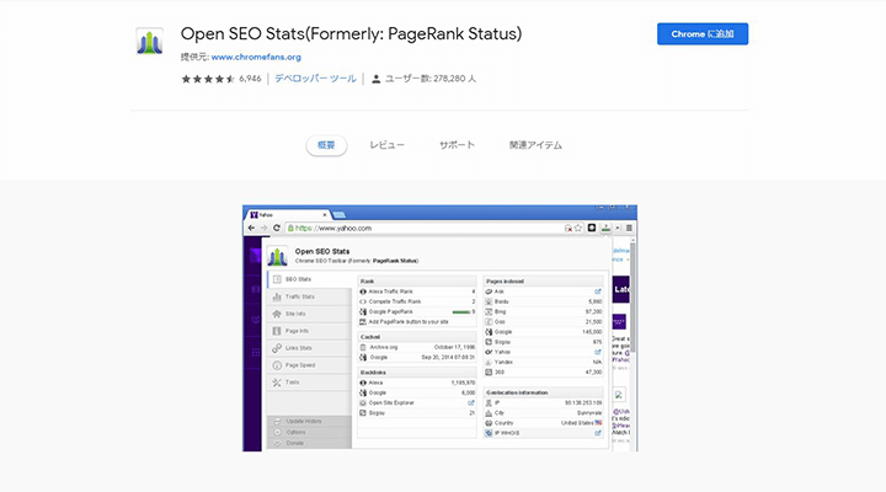Click Compete Traffic Rank row
Image resolution: width=886 pixels, height=492 pixels.
click(417, 302)
